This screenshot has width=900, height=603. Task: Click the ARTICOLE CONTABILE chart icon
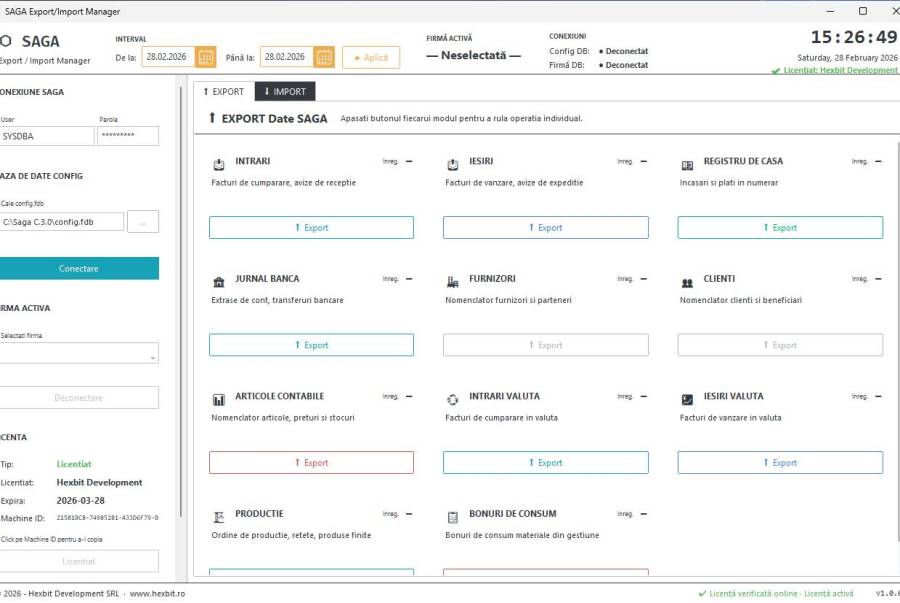[x=219, y=398]
